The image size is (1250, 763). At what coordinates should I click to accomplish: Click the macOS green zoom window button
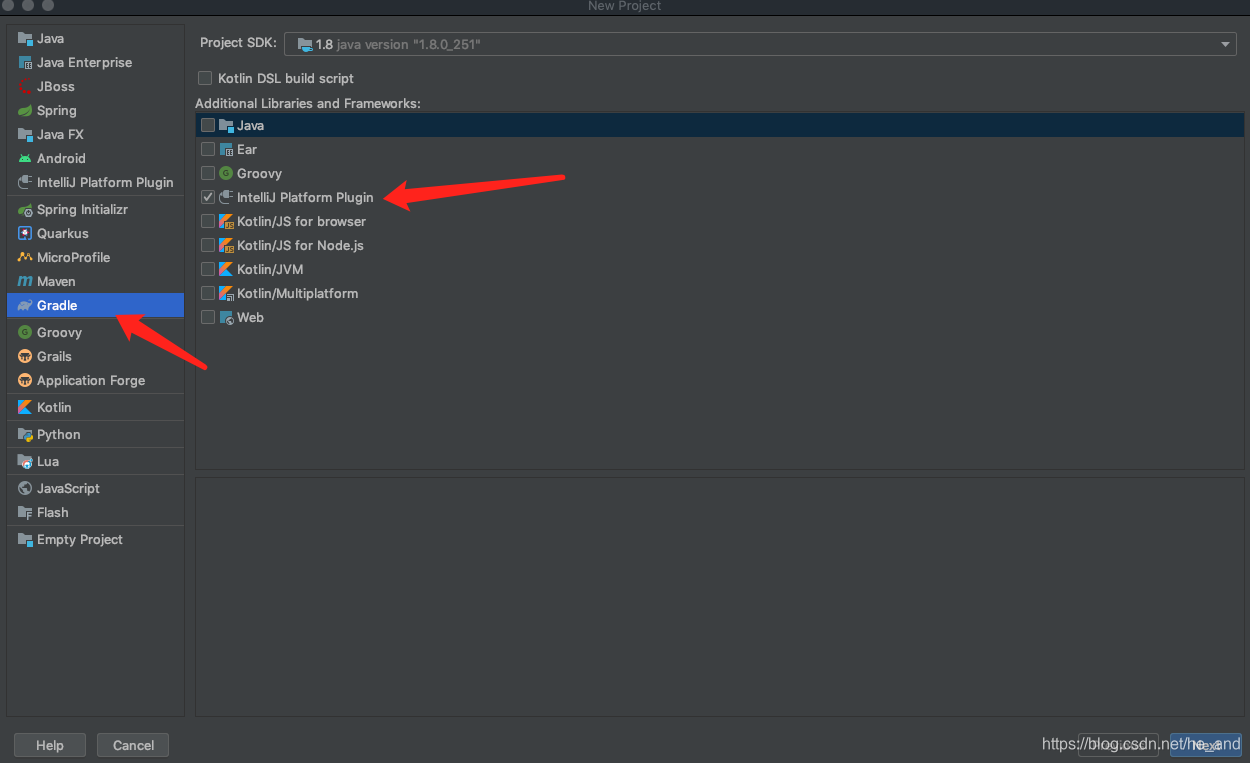pos(48,5)
